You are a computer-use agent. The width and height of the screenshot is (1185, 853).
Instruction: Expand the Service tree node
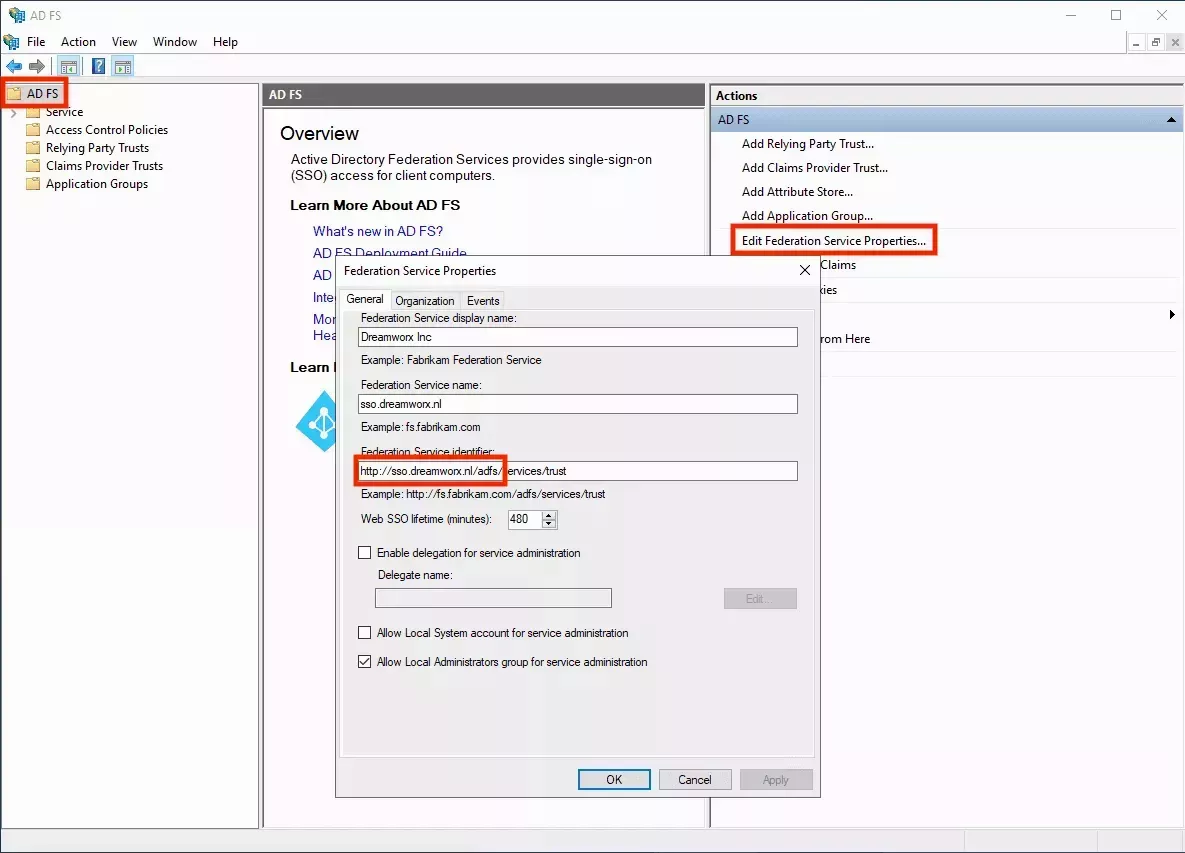click(13, 113)
